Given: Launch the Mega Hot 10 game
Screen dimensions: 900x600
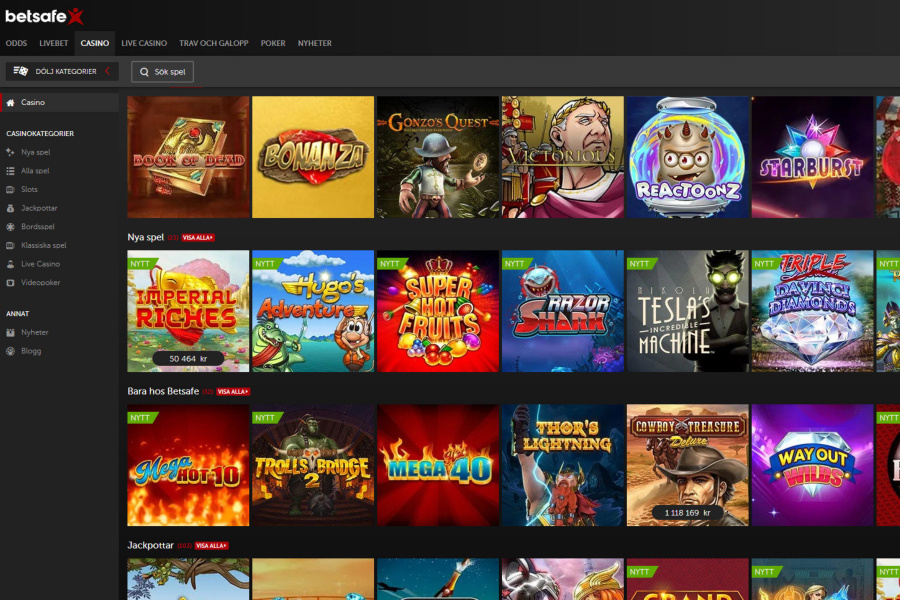Looking at the screenshot, I should tap(188, 465).
